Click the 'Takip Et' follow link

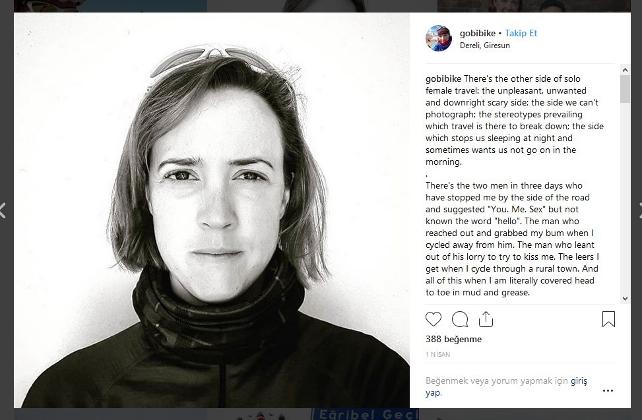(521, 33)
